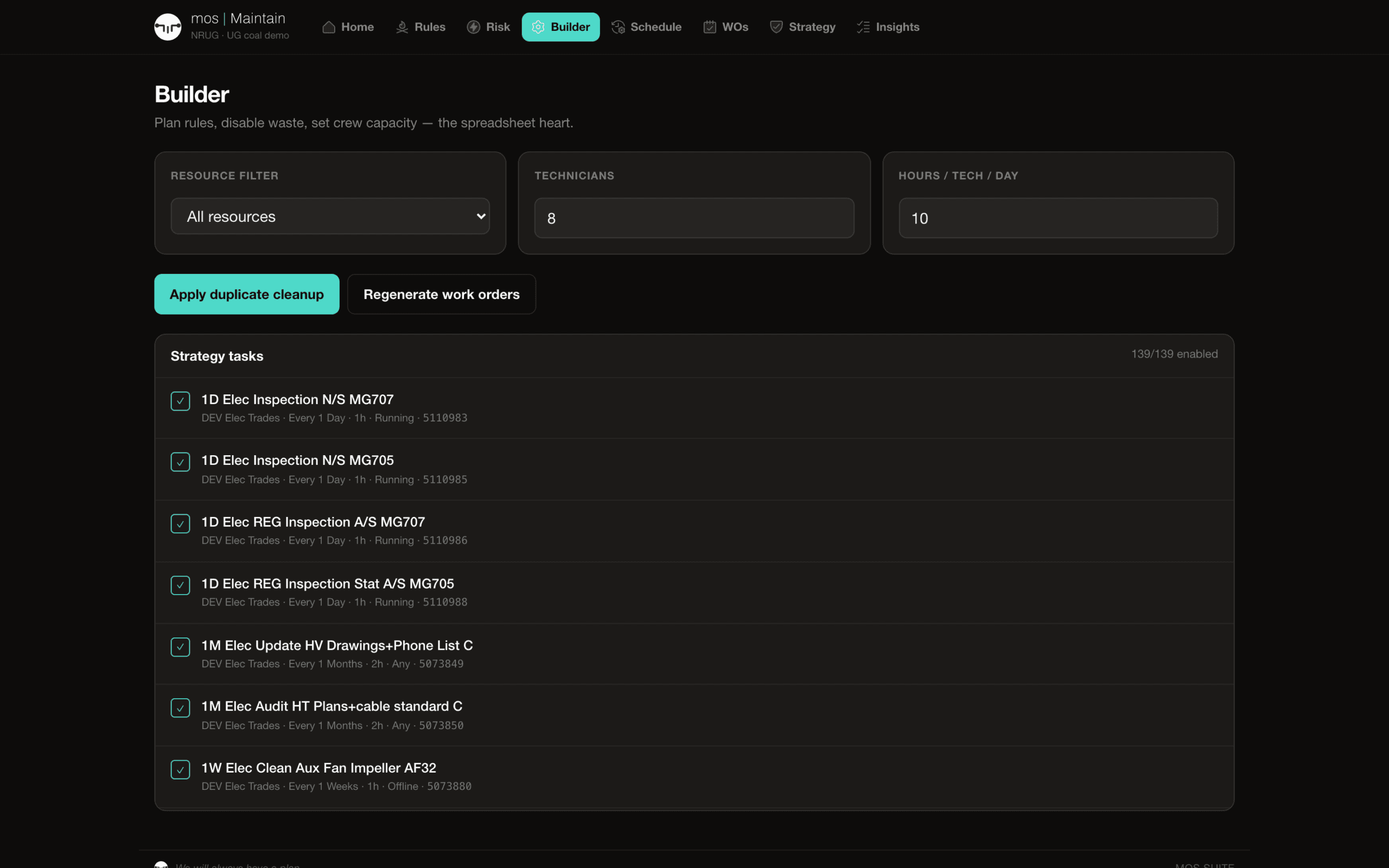Click the Strategy tasks heading
The height and width of the screenshot is (868, 1389).
217,356
